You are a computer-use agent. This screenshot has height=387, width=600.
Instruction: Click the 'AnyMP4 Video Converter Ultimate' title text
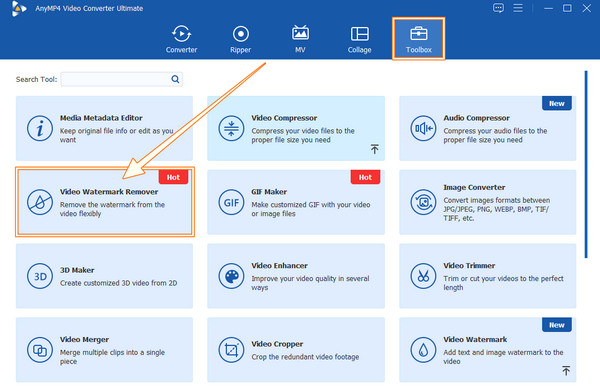(89, 8)
